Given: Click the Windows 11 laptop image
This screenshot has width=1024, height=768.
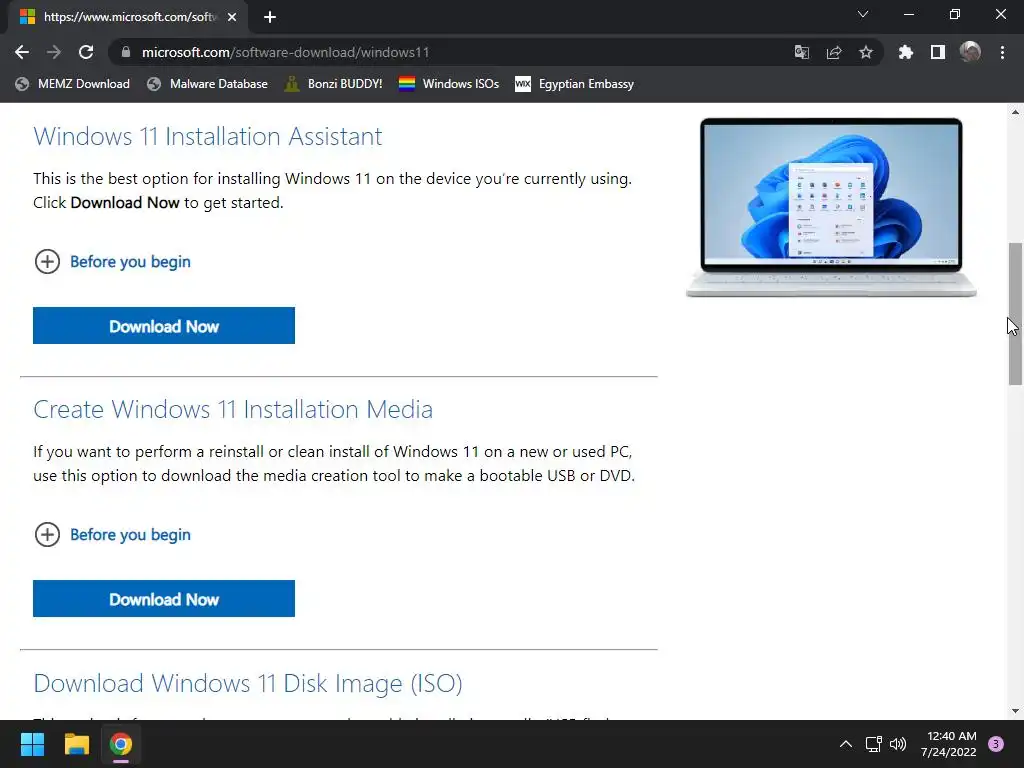Looking at the screenshot, I should coord(831,208).
